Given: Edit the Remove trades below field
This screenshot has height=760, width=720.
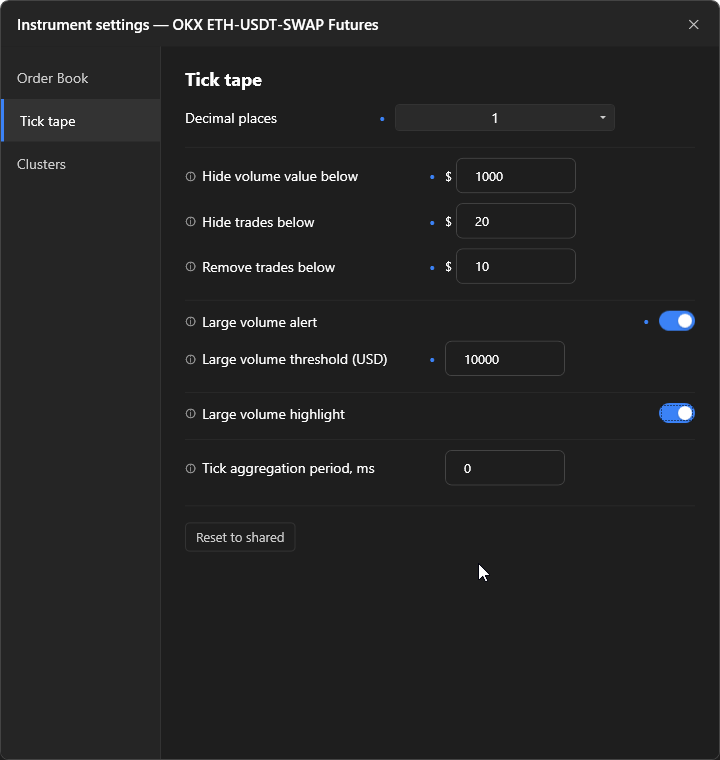Looking at the screenshot, I should click(516, 267).
